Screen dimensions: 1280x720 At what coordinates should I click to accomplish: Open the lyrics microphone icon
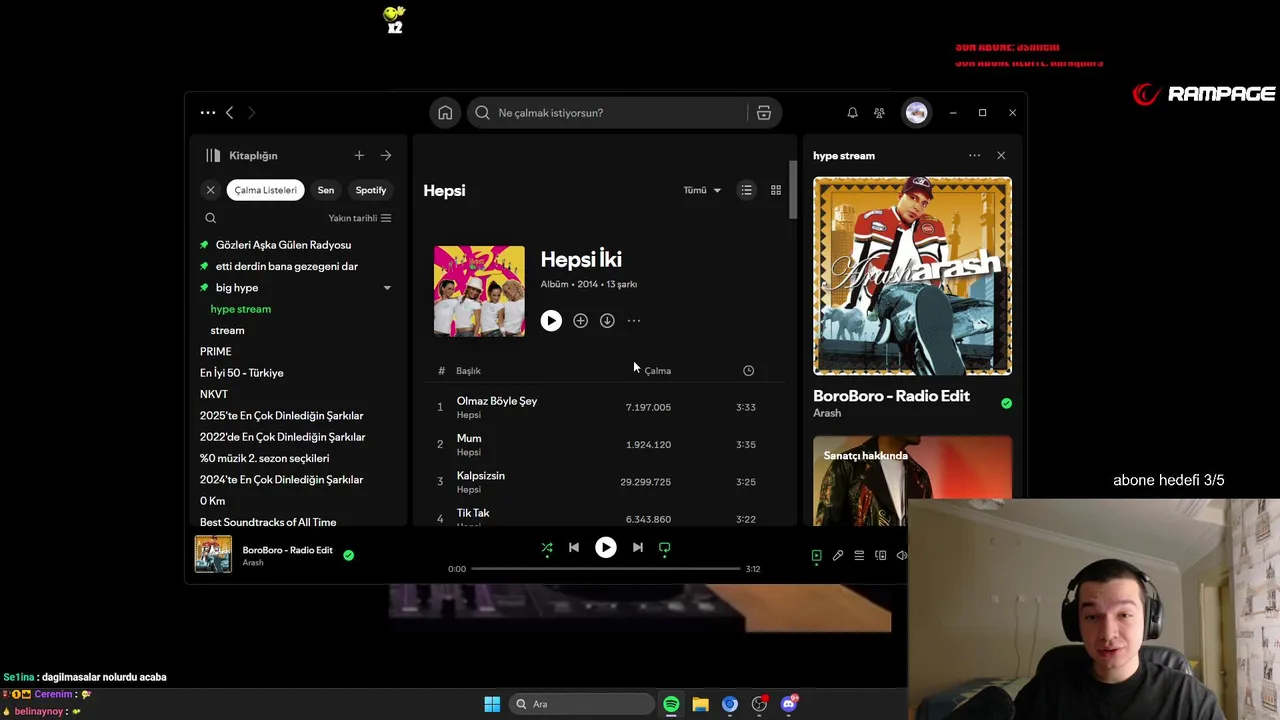click(838, 556)
